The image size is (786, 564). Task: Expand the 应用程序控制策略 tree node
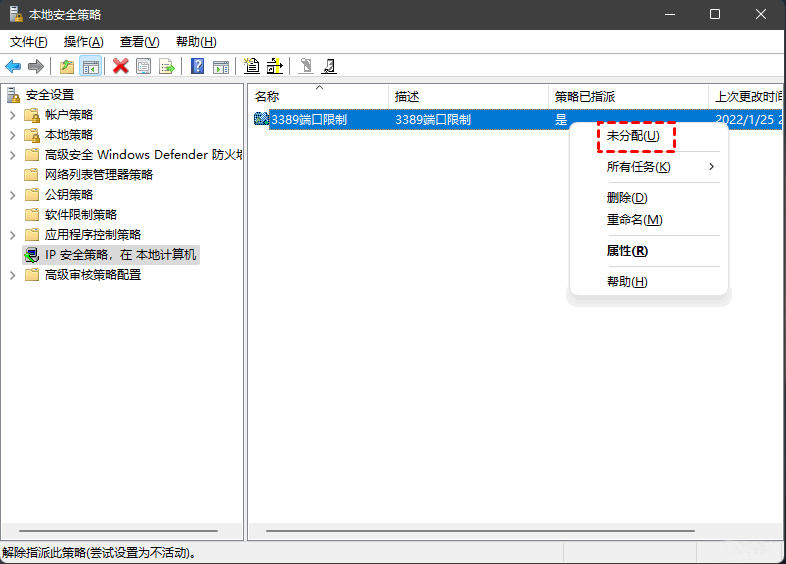coord(13,235)
